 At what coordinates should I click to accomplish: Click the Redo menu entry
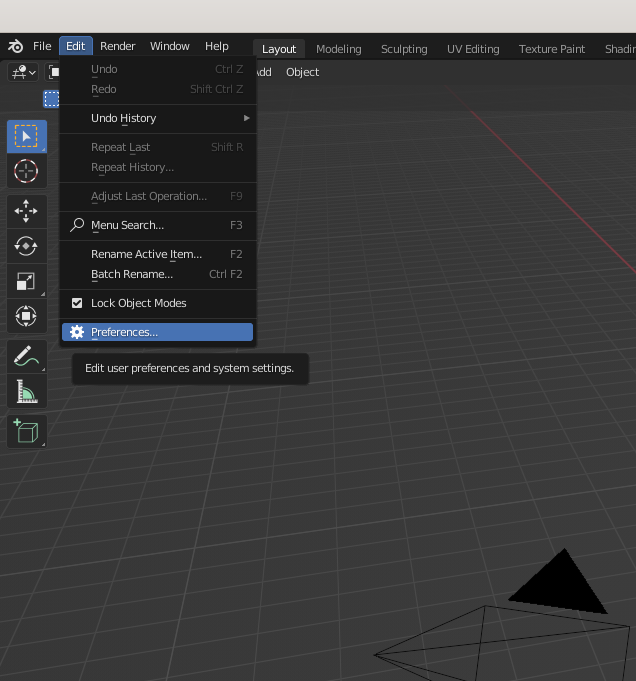158,89
